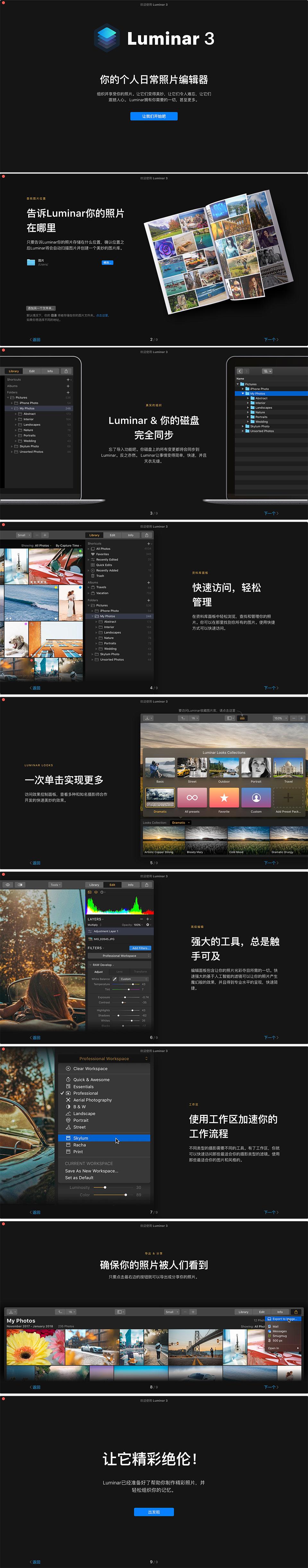Open the Showing: All Photos filter dropdown on the 4/9 page

point(36,545)
